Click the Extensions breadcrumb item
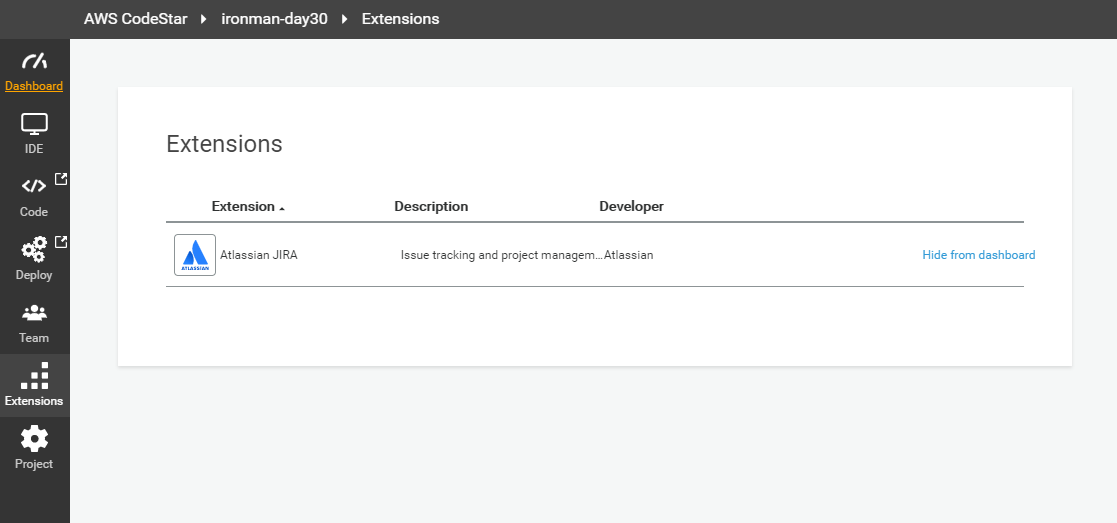This screenshot has height=523, width=1117. pyautogui.click(x=400, y=19)
